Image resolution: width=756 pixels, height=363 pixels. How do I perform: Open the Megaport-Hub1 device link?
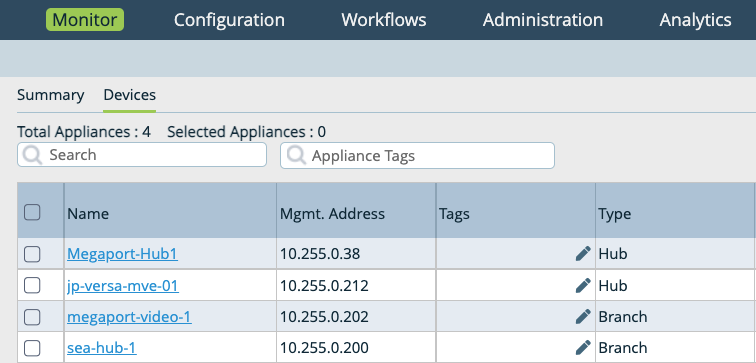tap(122, 254)
